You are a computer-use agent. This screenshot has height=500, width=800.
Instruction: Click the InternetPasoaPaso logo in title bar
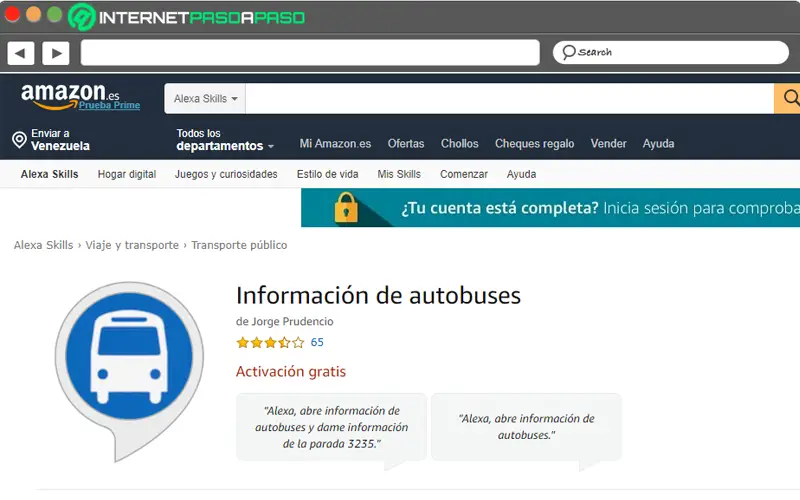(x=187, y=17)
